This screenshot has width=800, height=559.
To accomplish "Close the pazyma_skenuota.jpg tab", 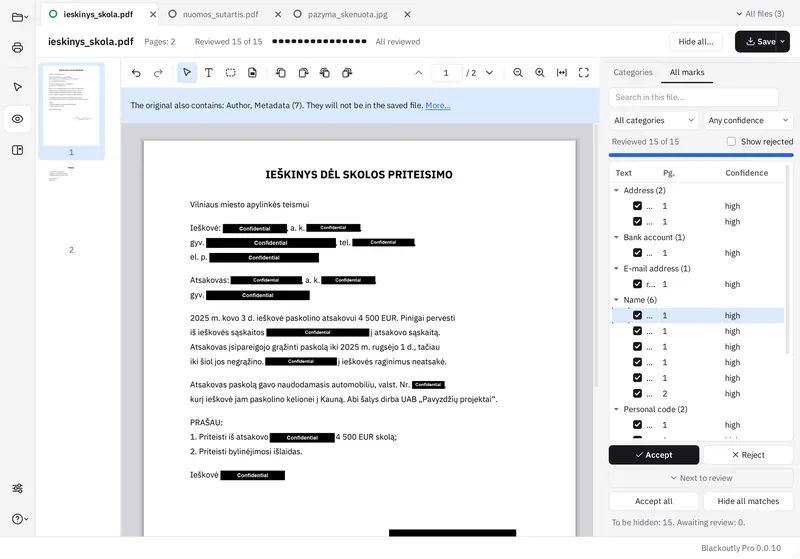I will (407, 15).
